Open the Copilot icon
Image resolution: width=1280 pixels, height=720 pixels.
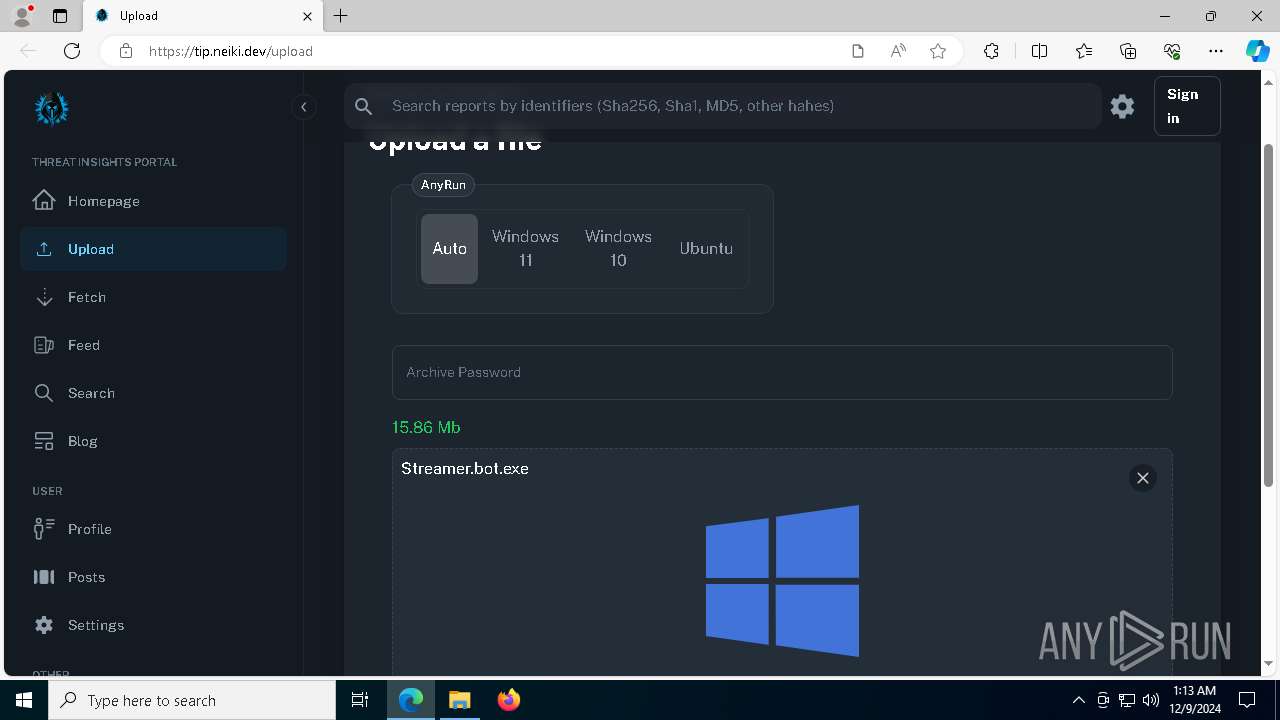[1257, 51]
